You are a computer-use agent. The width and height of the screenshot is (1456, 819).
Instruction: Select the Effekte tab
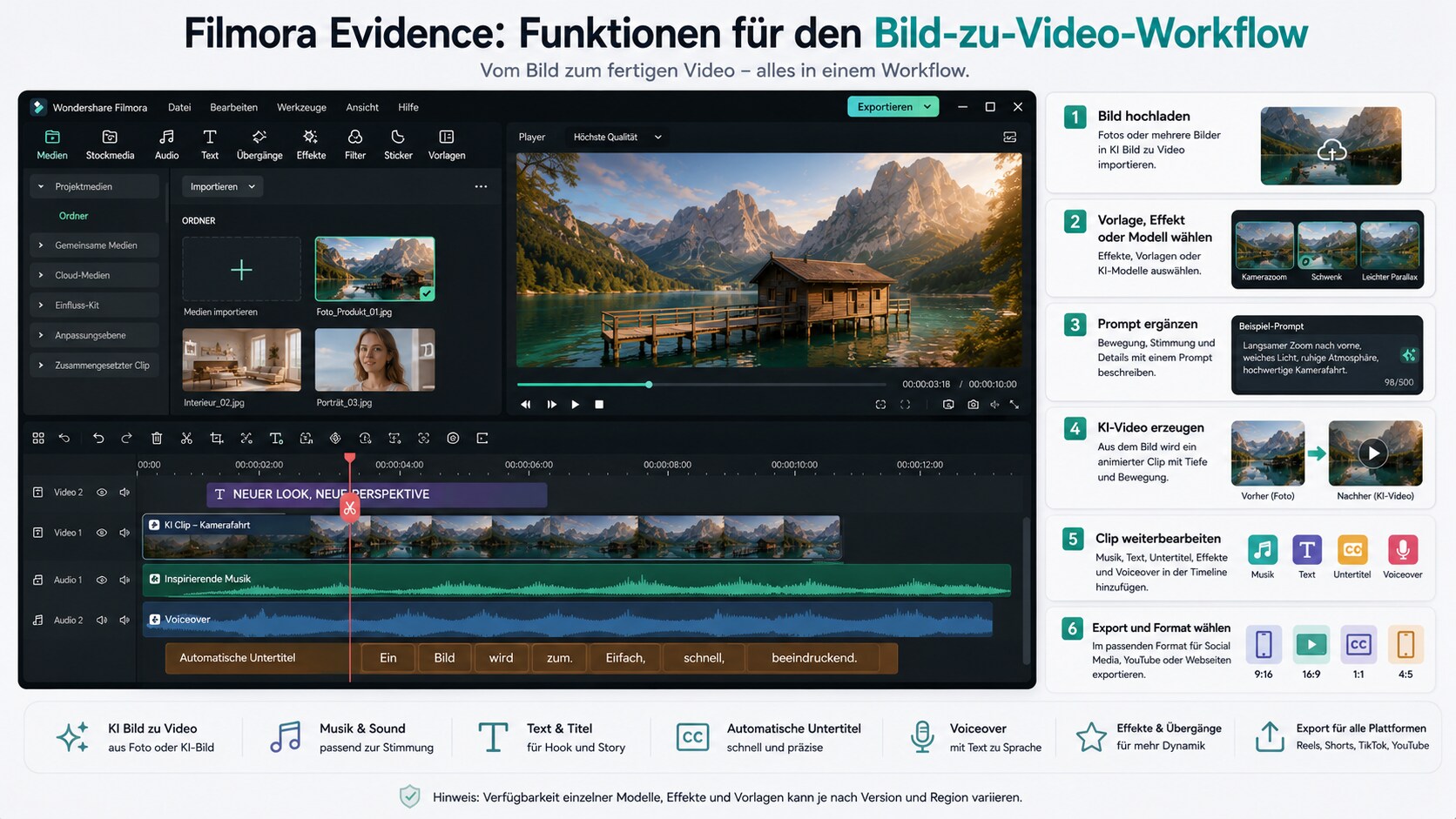pos(311,144)
